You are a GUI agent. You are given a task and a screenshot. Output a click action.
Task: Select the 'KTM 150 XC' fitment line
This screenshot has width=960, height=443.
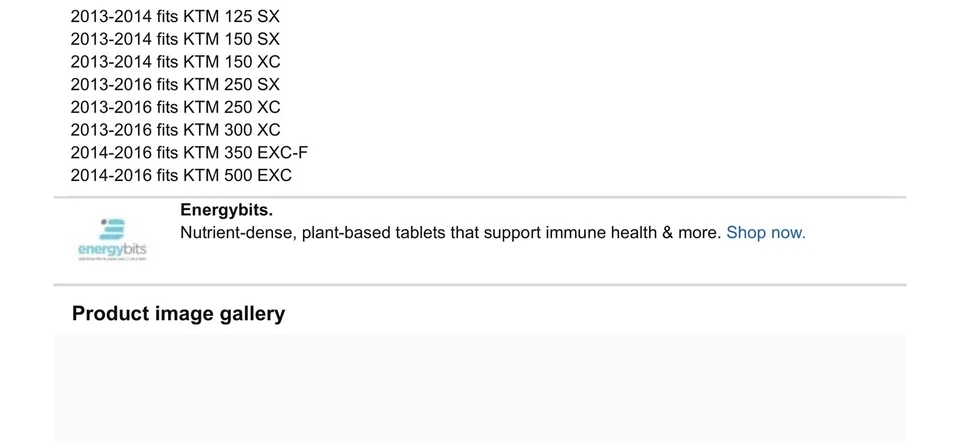[x=175, y=62]
